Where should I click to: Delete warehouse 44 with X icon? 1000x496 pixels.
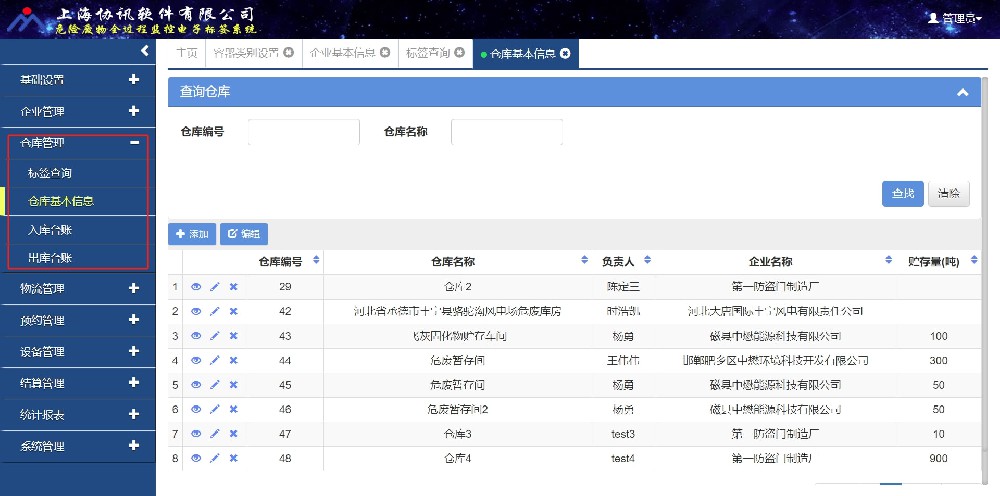[x=233, y=360]
